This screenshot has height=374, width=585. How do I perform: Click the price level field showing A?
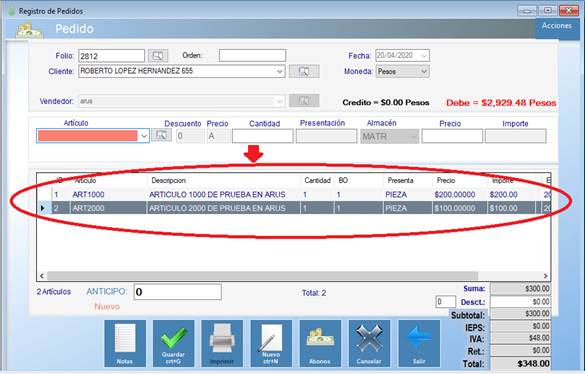pos(218,136)
